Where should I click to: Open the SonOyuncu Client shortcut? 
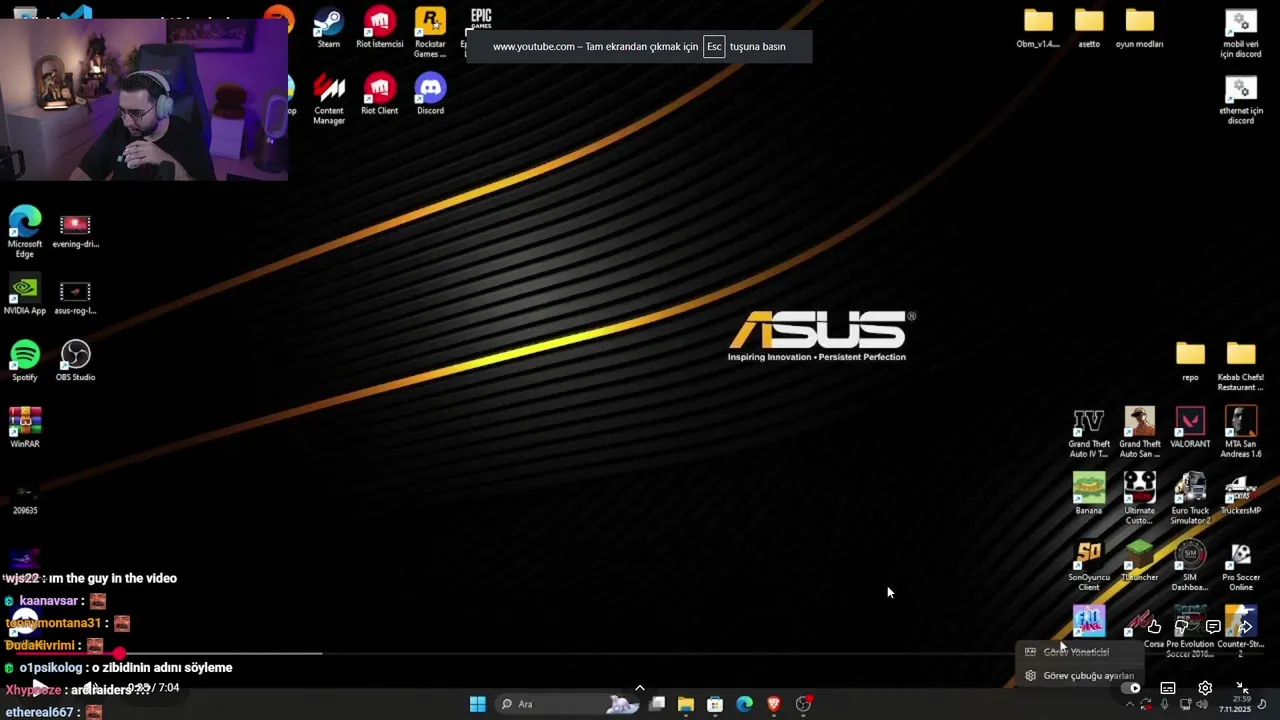[1089, 566]
